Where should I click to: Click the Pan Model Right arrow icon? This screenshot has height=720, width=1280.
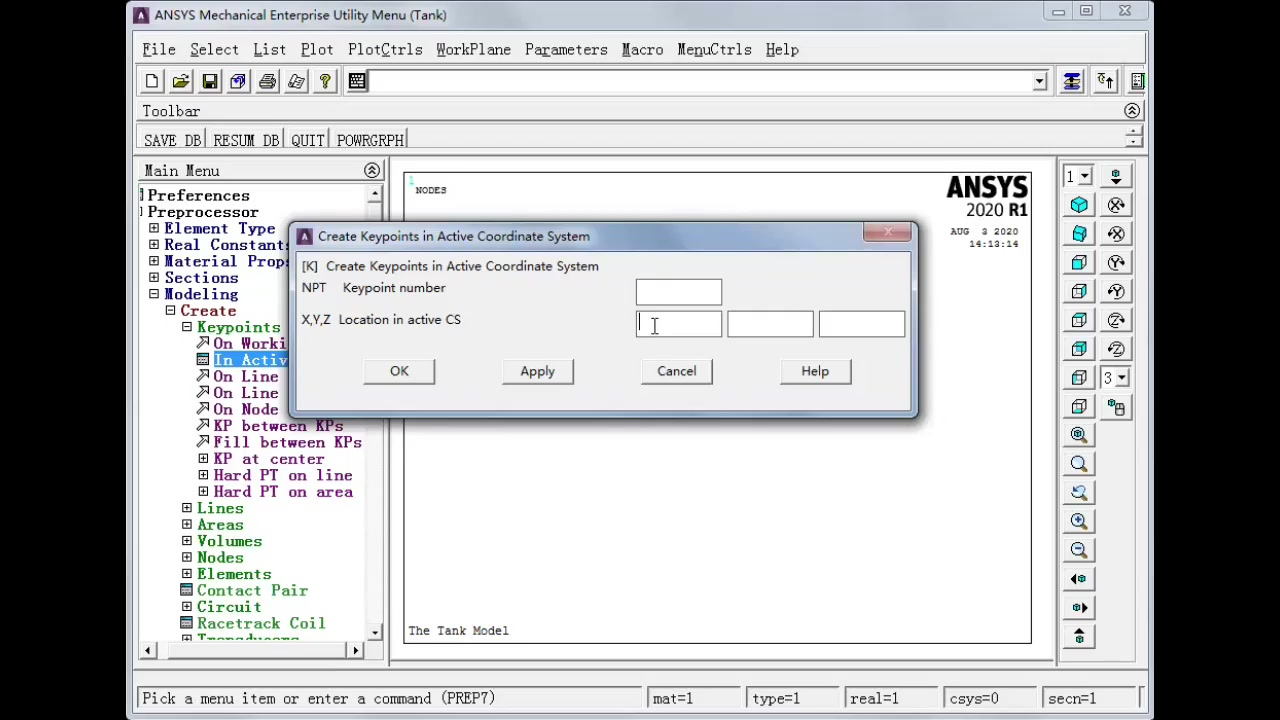click(1079, 608)
